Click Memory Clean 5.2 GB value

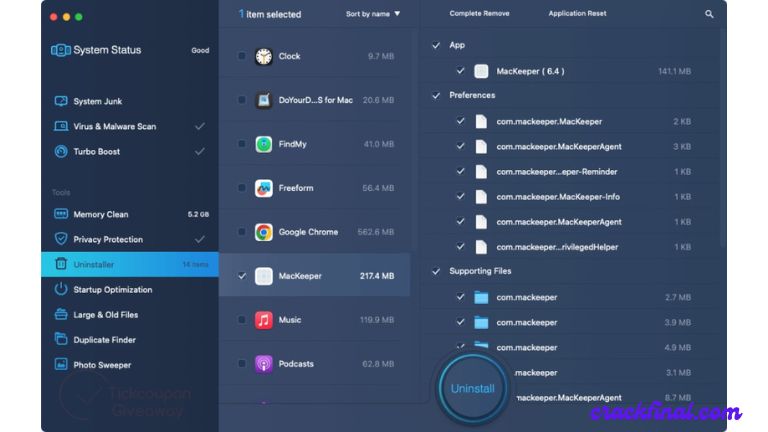(198, 215)
